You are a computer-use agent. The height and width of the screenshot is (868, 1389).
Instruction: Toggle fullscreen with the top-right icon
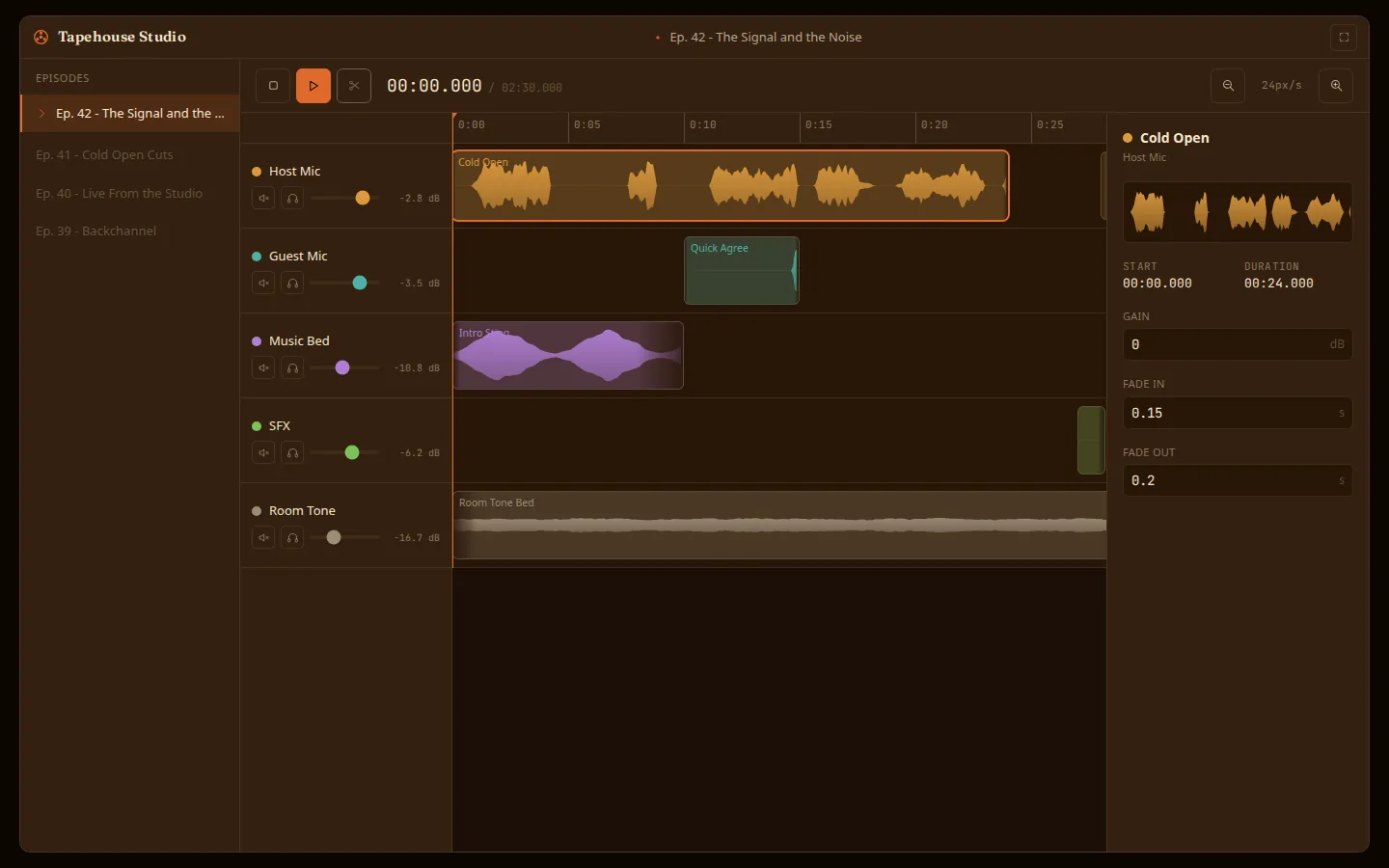pyautogui.click(x=1344, y=38)
